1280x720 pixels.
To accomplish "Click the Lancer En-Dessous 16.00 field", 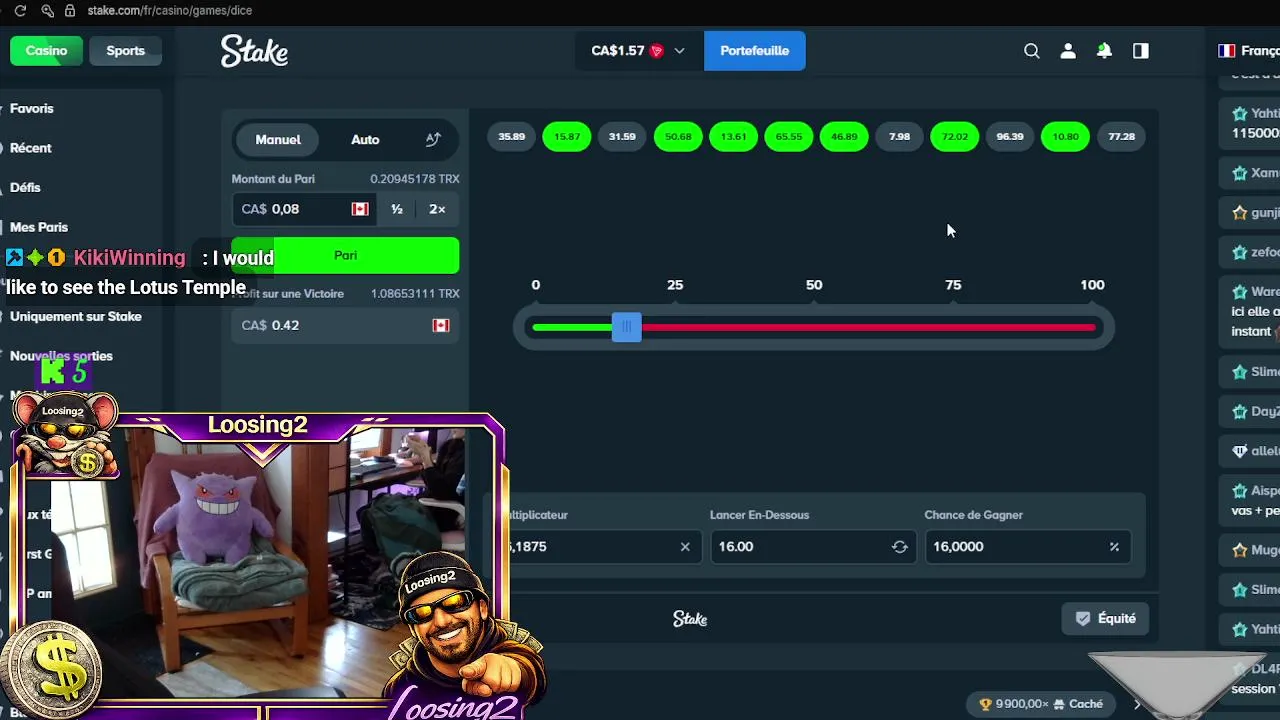I will coord(813,547).
